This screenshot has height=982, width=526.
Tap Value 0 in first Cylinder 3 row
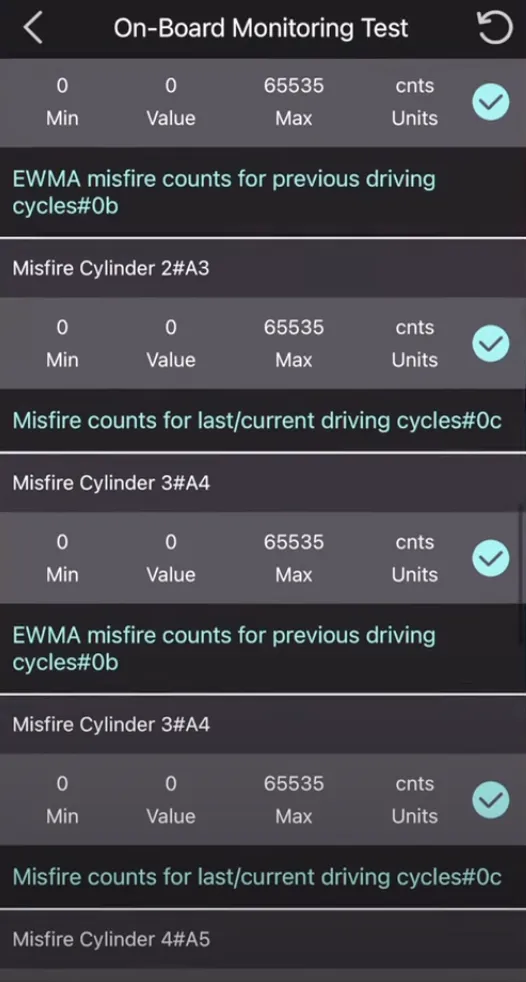point(171,558)
